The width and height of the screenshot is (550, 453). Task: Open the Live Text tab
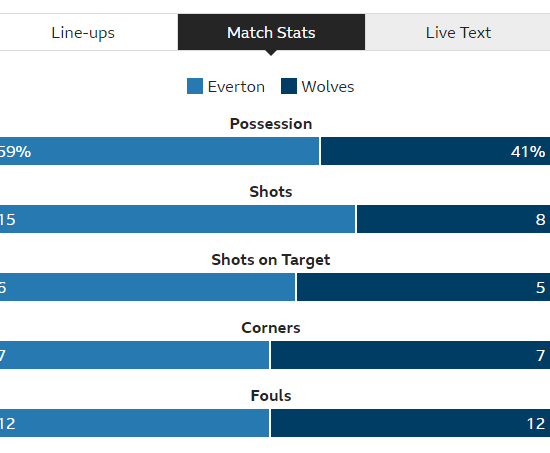coord(458,32)
